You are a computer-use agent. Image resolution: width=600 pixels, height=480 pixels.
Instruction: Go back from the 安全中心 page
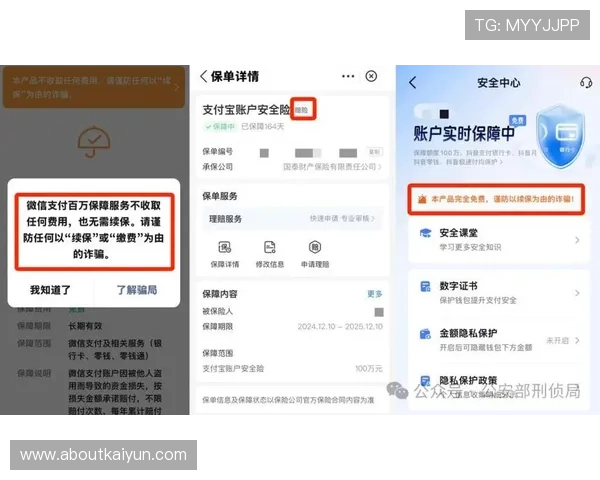[x=412, y=82]
